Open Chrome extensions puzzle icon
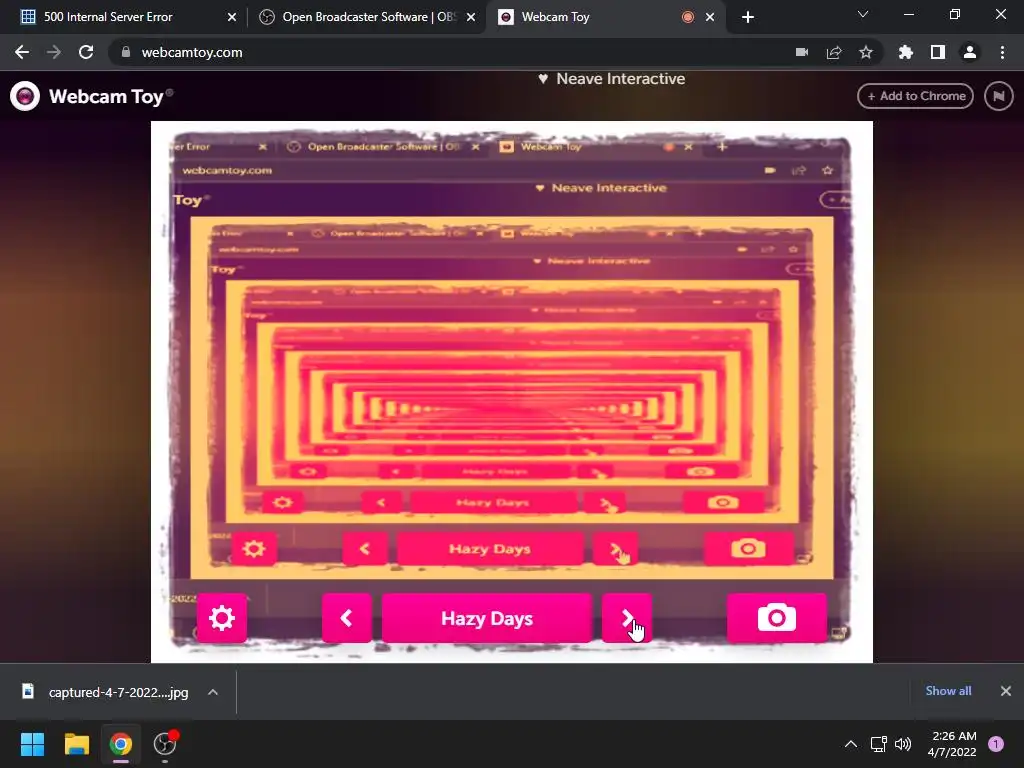Image resolution: width=1024 pixels, height=768 pixels. tap(906, 52)
